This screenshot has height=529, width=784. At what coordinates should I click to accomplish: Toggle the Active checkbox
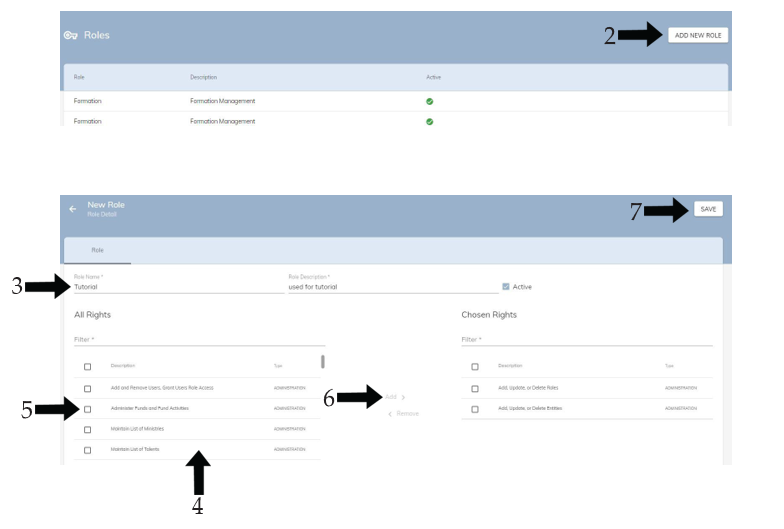click(505, 287)
